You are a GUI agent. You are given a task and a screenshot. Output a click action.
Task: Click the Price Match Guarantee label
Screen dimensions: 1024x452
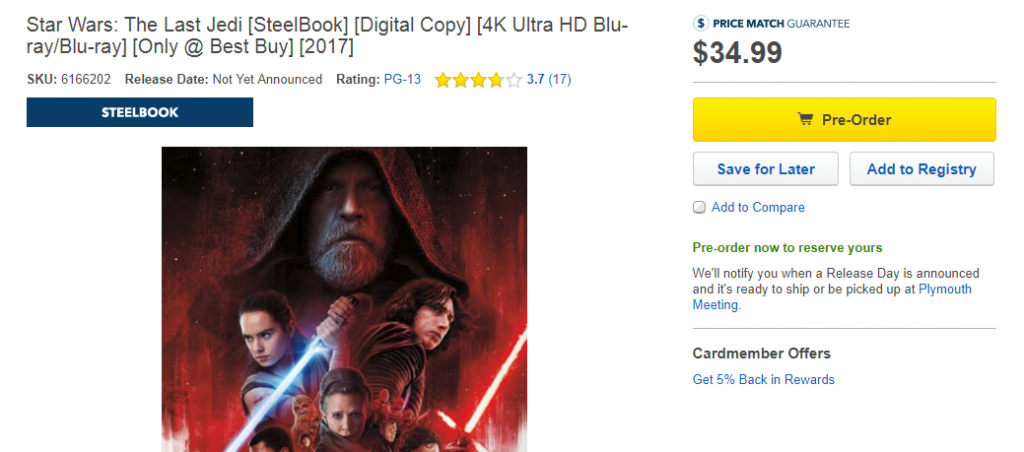[x=781, y=23]
